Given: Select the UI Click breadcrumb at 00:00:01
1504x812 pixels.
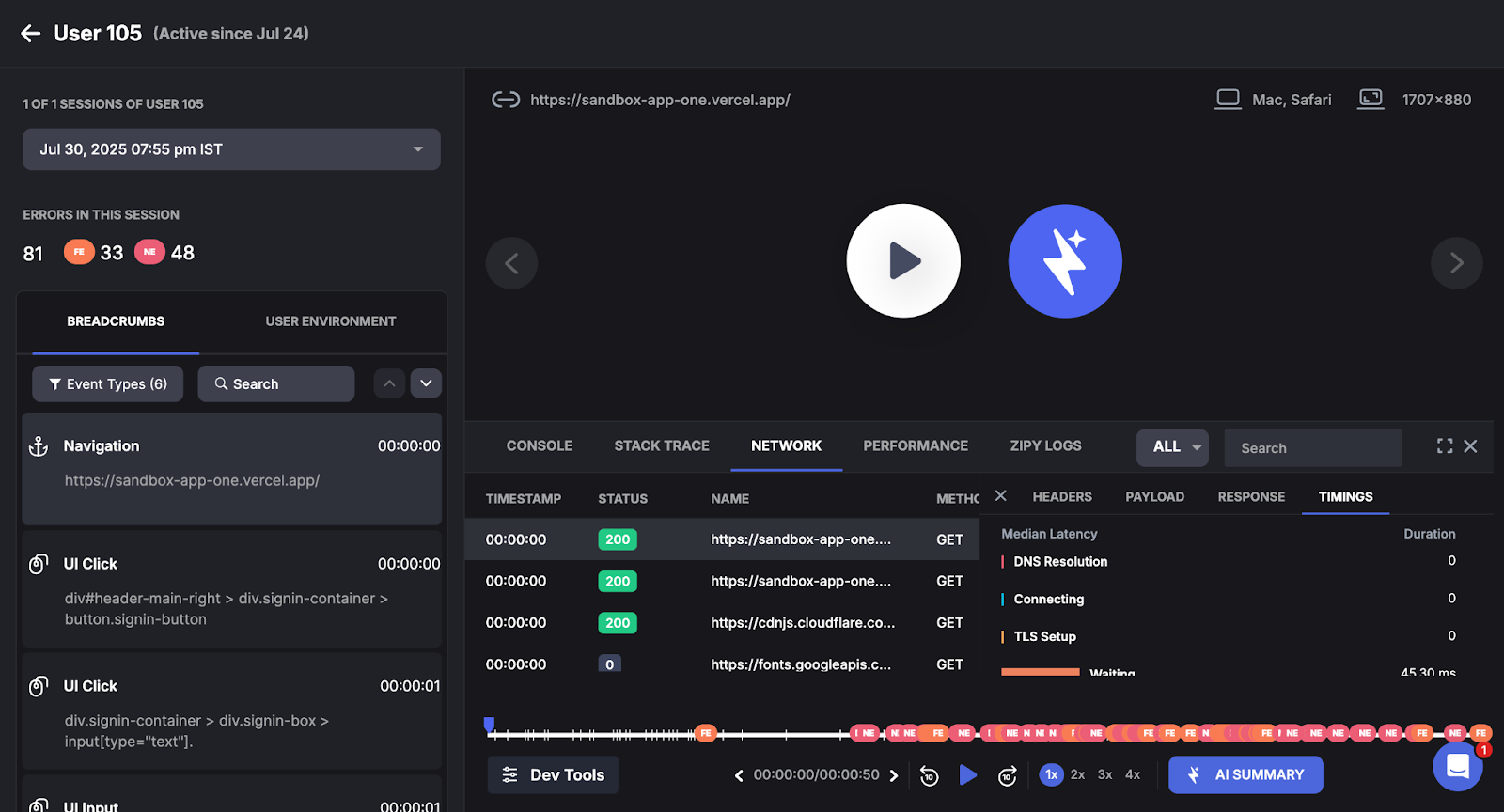Looking at the screenshot, I should 231,711.
